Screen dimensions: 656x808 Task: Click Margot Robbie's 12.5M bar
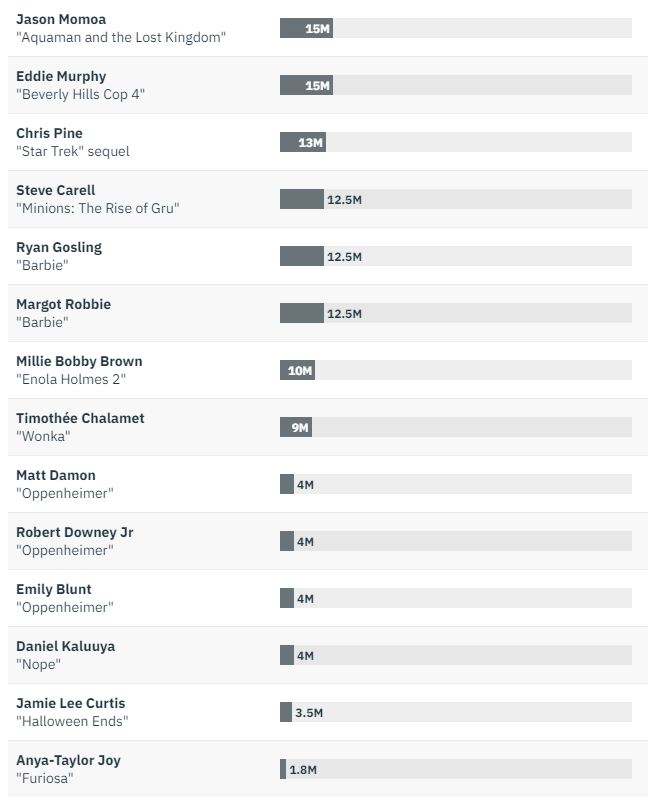coord(302,314)
